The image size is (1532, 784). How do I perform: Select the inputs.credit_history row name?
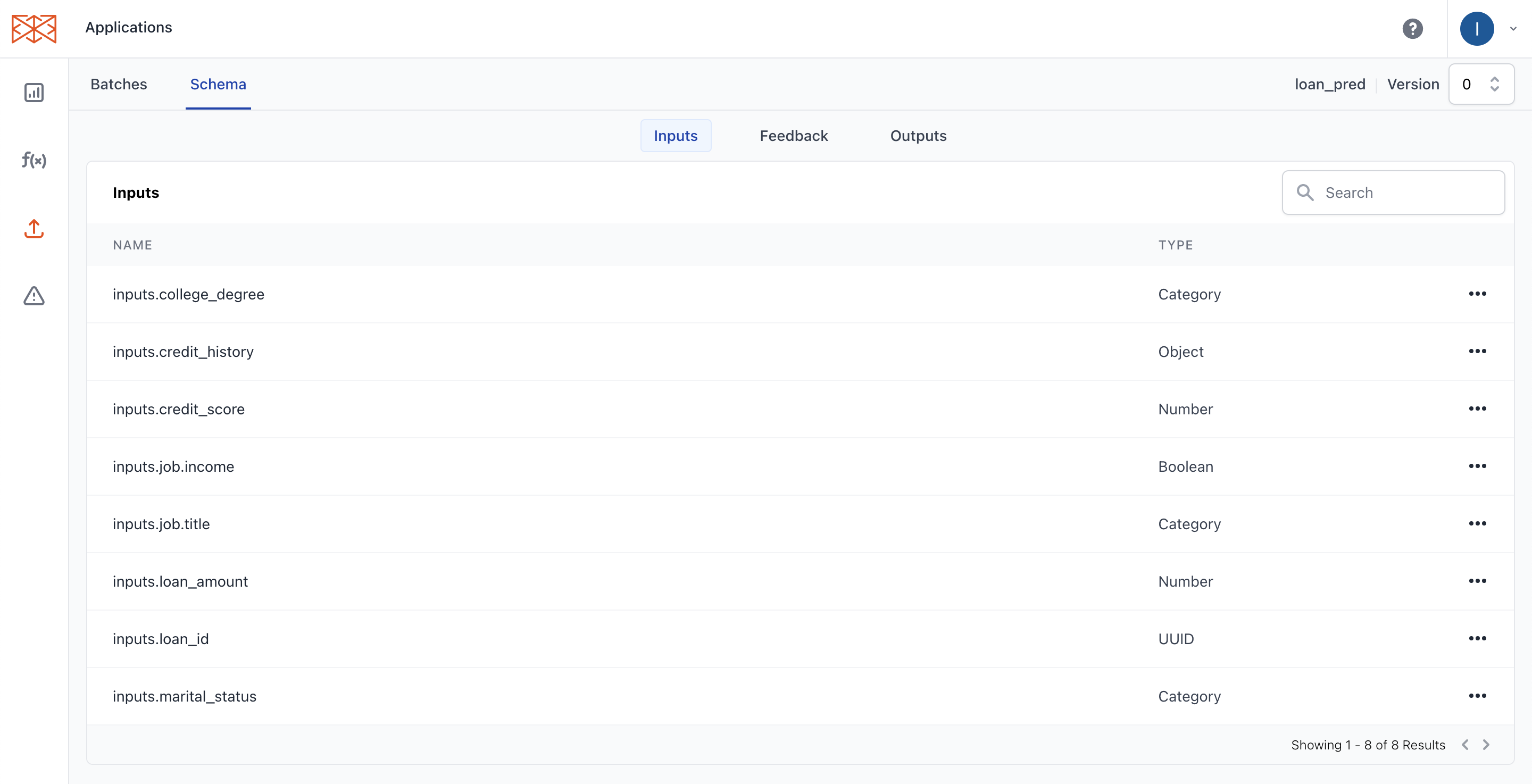coord(183,352)
